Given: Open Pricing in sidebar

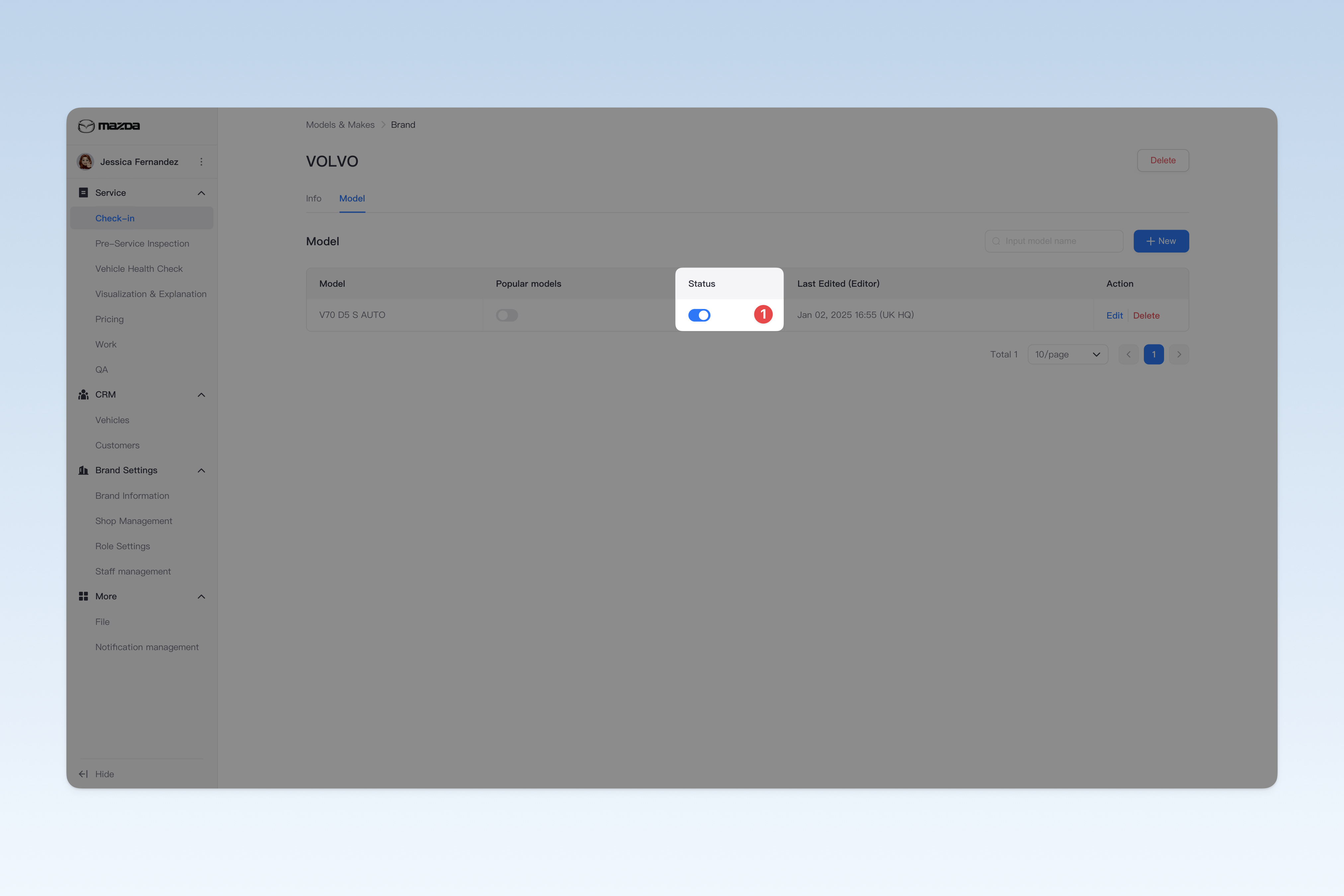Looking at the screenshot, I should tap(109, 319).
